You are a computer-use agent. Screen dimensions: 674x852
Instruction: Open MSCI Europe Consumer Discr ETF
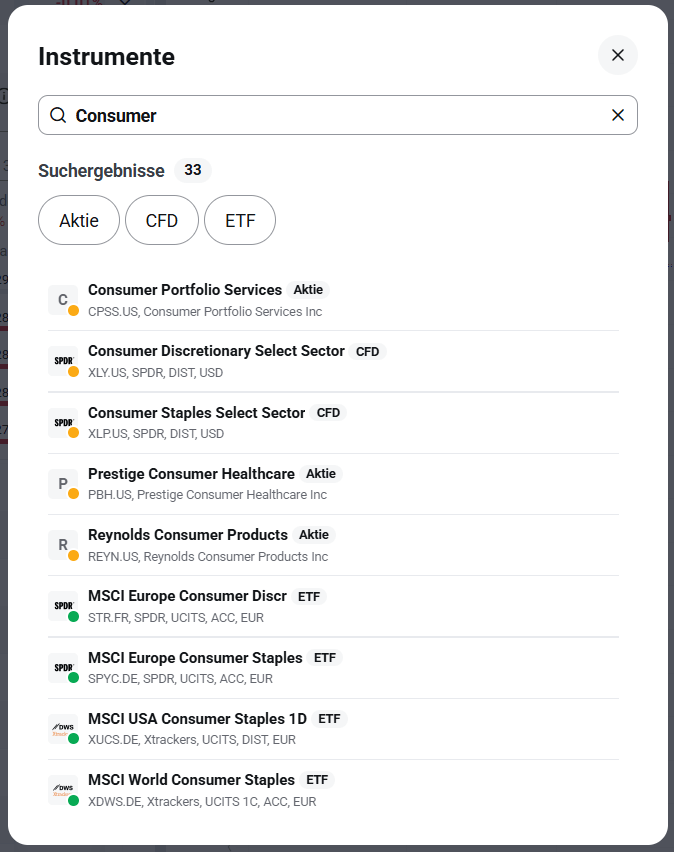333,606
